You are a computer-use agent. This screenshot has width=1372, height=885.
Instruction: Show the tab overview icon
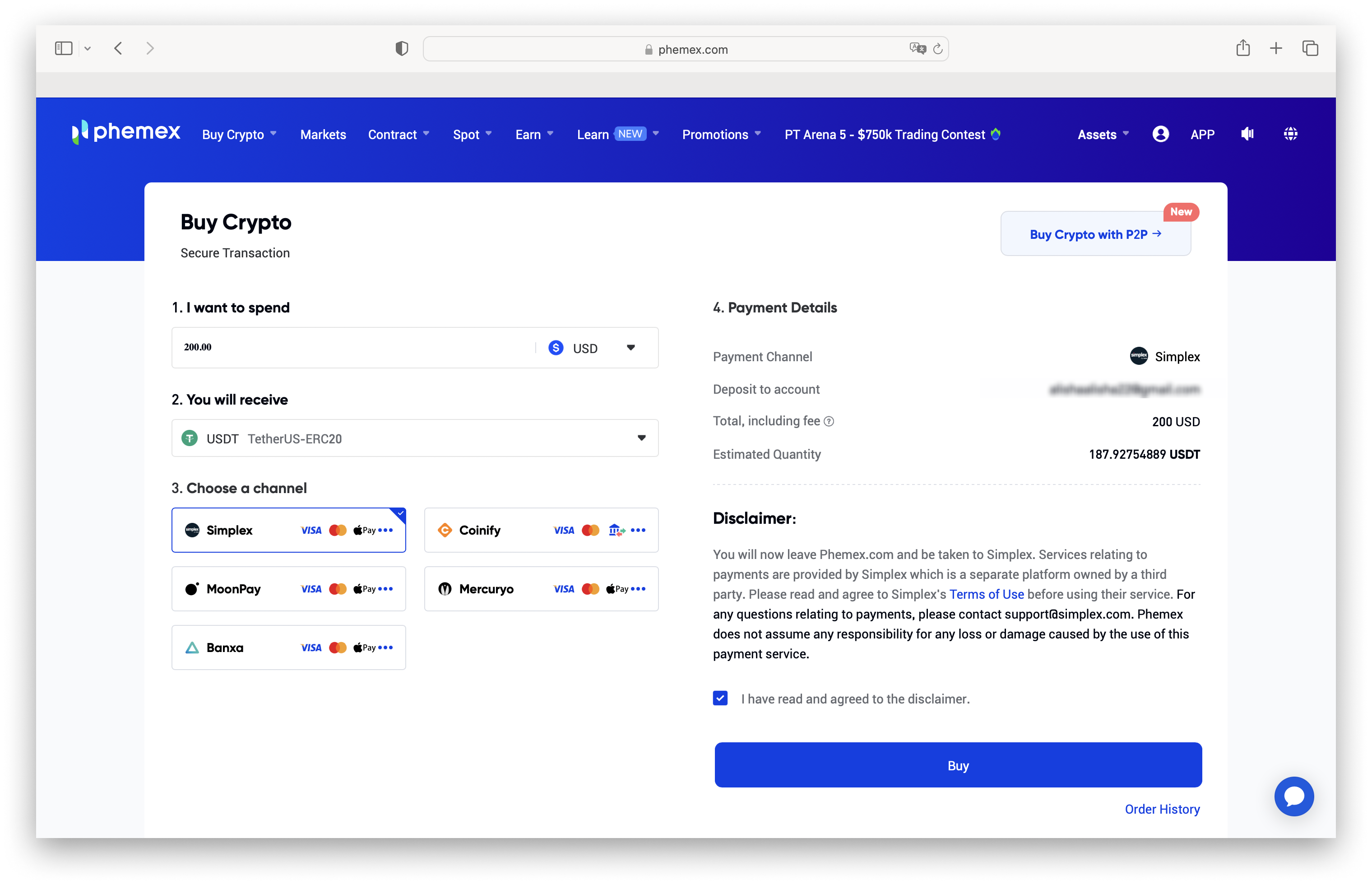(1310, 48)
